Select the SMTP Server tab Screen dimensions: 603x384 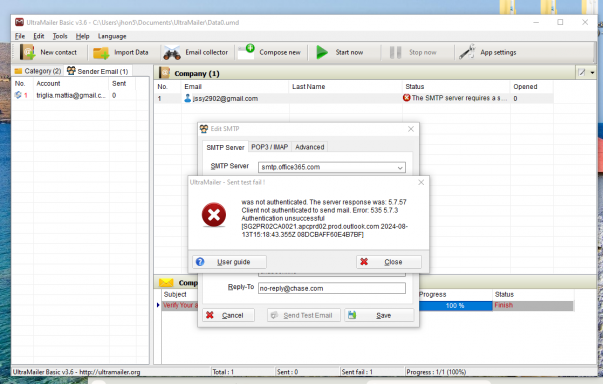point(225,147)
